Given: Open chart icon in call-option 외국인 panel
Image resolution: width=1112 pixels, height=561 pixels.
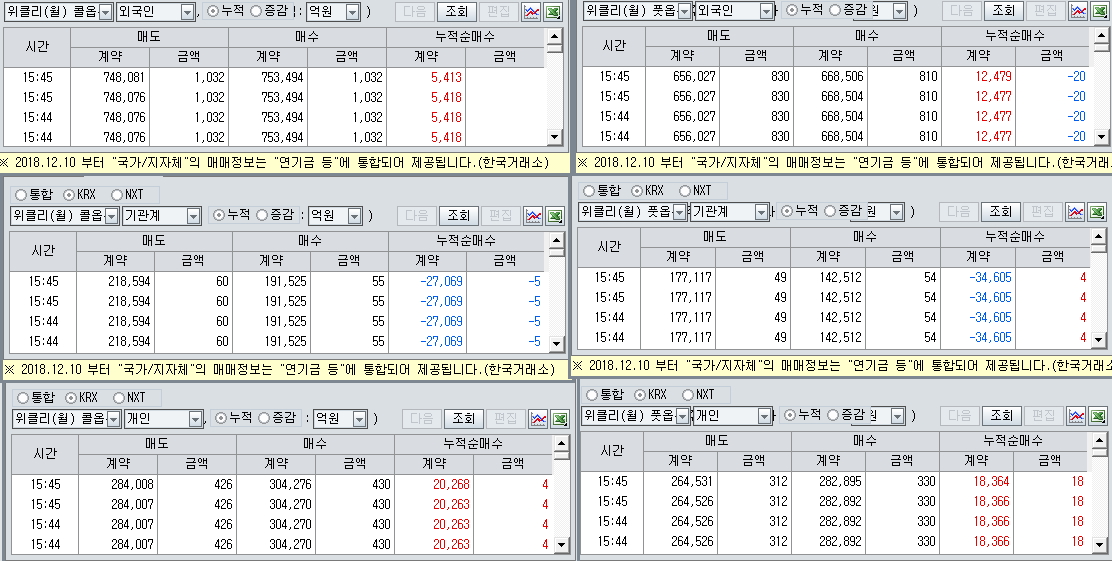Looking at the screenshot, I should pyautogui.click(x=533, y=12).
